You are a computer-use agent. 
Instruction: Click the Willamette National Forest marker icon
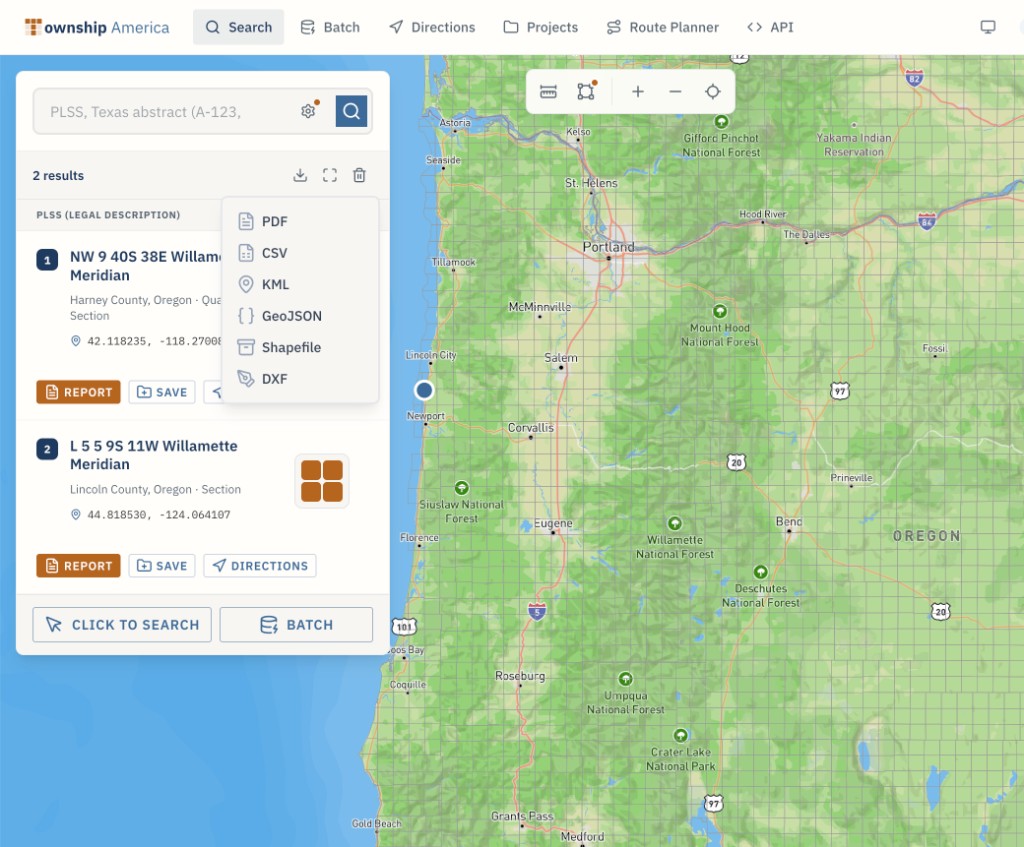point(675,523)
